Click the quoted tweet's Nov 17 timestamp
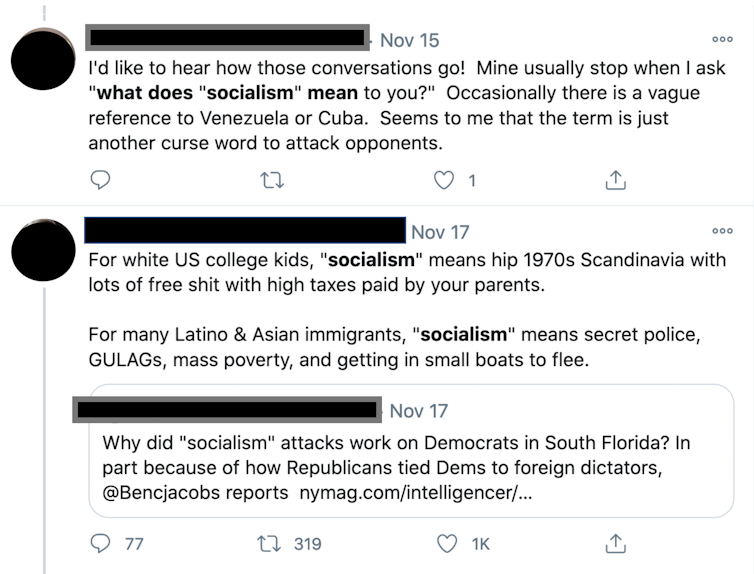Screen dimensions: 754x574 pyautogui.click(x=418, y=411)
